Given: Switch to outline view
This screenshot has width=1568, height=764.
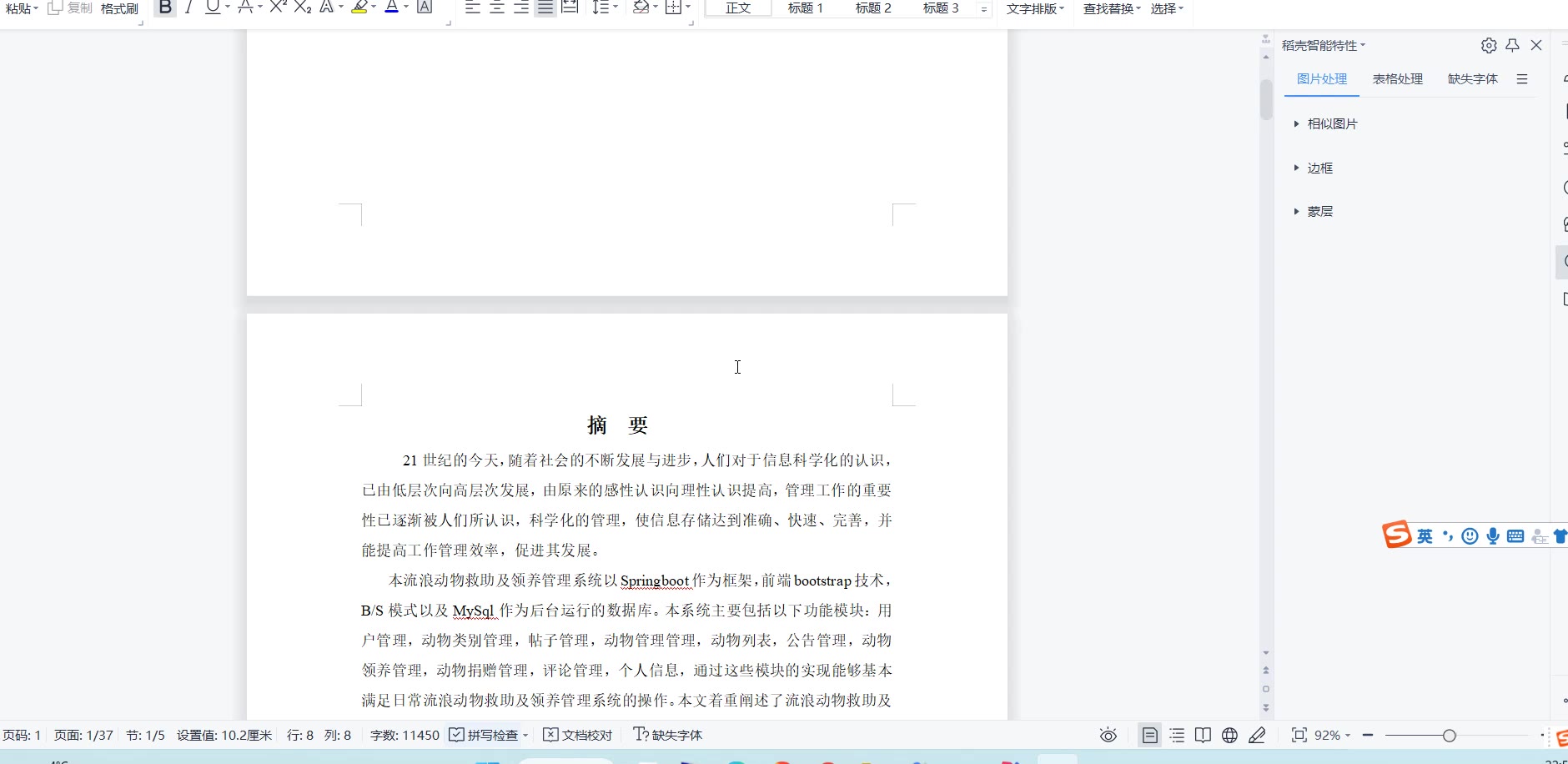Looking at the screenshot, I should [x=1177, y=735].
